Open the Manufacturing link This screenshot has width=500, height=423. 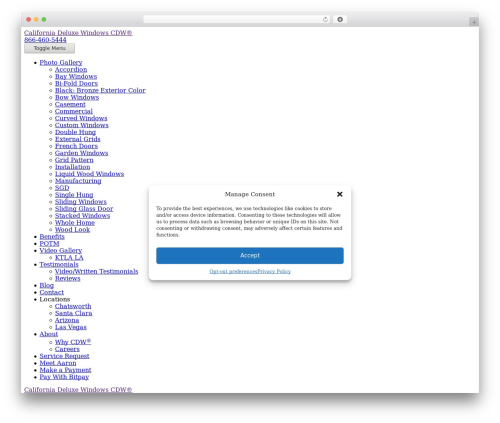(x=78, y=181)
